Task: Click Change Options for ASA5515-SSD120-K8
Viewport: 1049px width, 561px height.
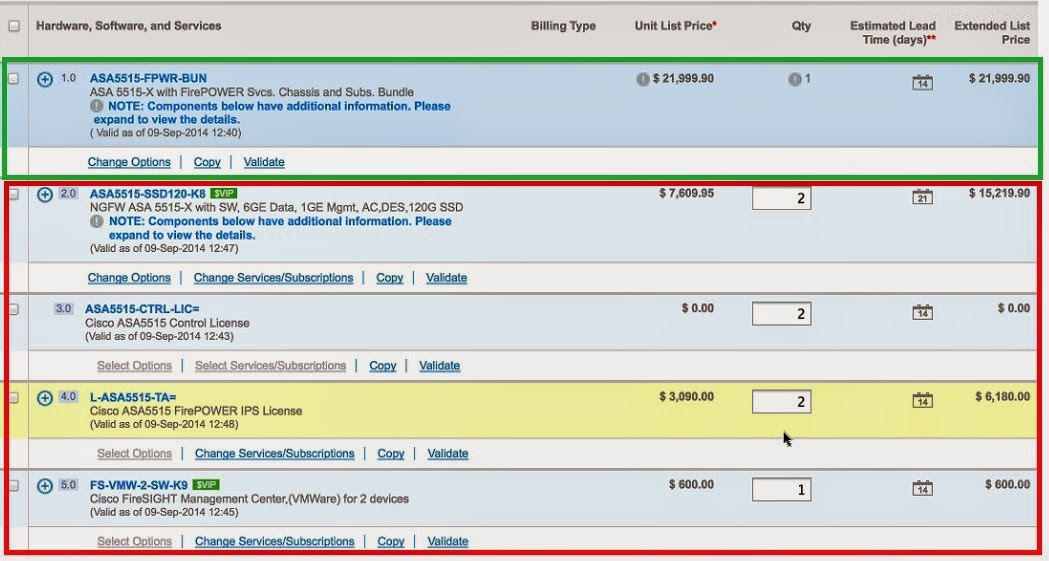Action: pyautogui.click(x=129, y=278)
